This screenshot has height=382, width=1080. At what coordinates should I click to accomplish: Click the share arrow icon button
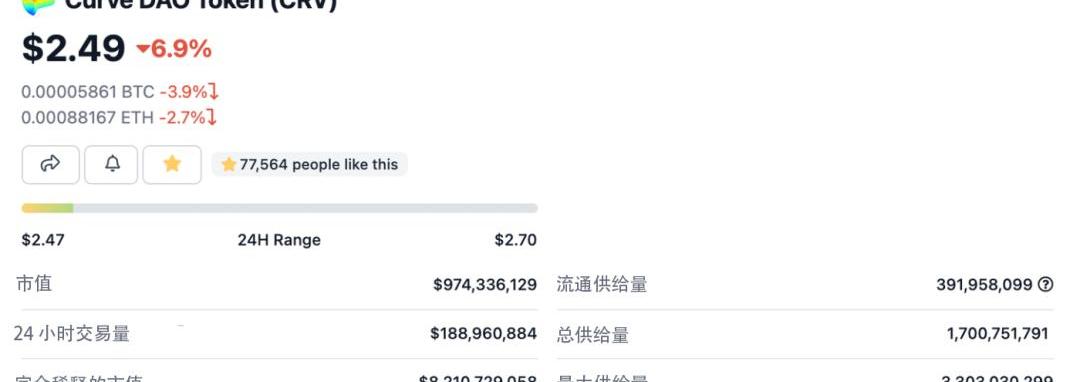tap(50, 165)
